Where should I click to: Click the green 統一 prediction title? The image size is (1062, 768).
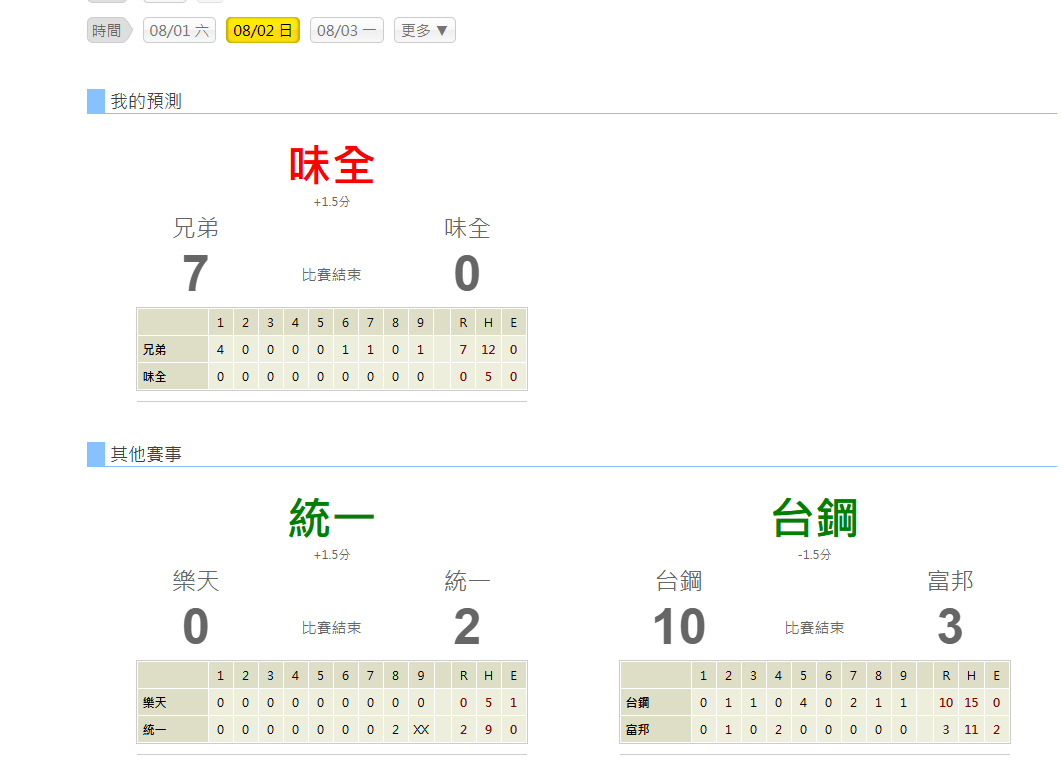[x=332, y=518]
